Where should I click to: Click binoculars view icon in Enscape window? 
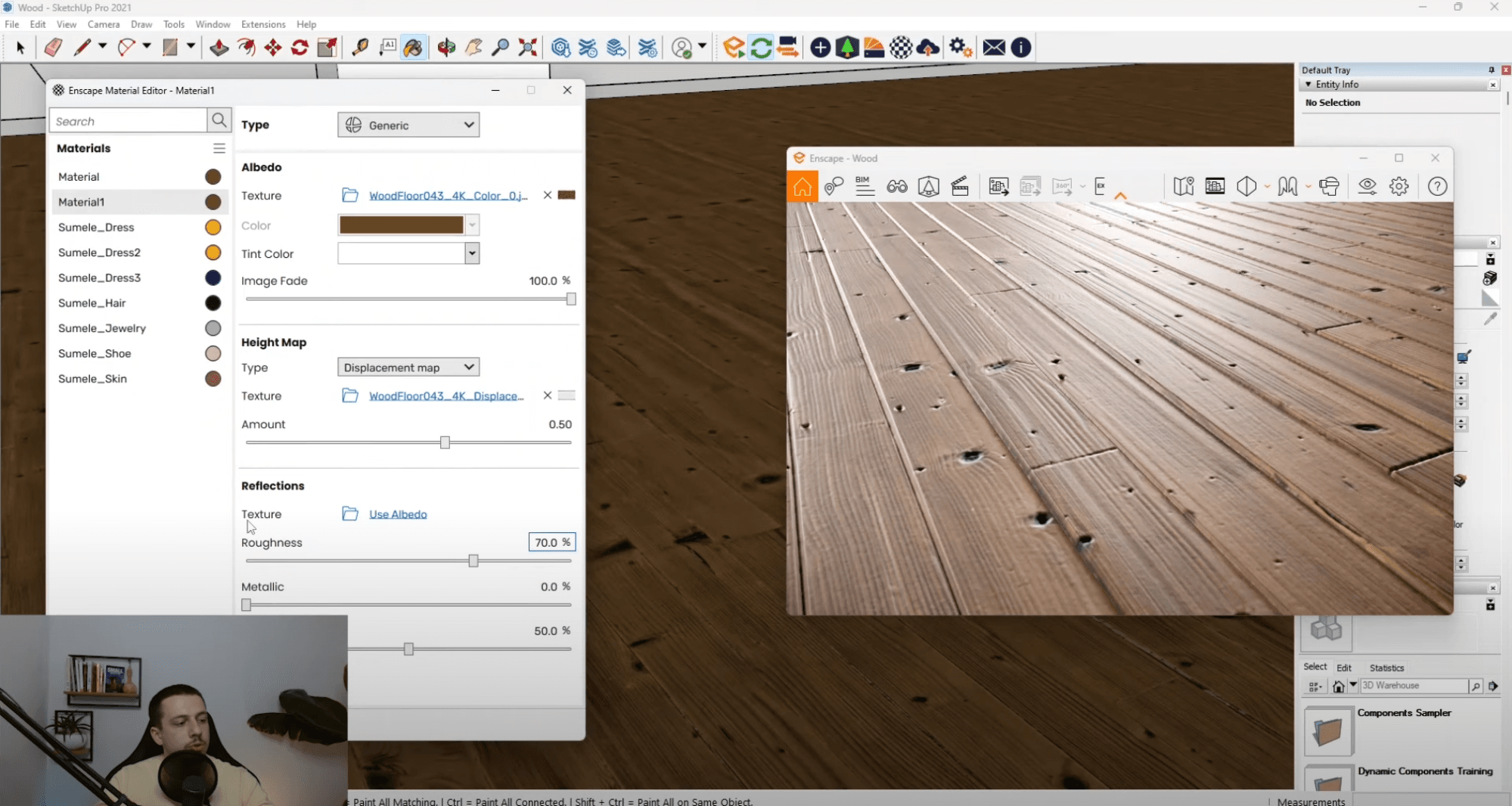pyautogui.click(x=897, y=186)
